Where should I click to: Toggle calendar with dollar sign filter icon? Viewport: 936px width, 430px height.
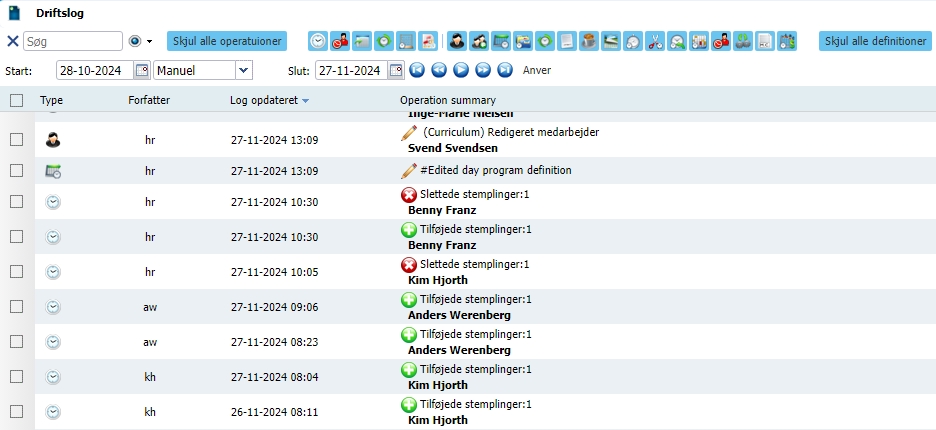pyautogui.click(x=787, y=41)
